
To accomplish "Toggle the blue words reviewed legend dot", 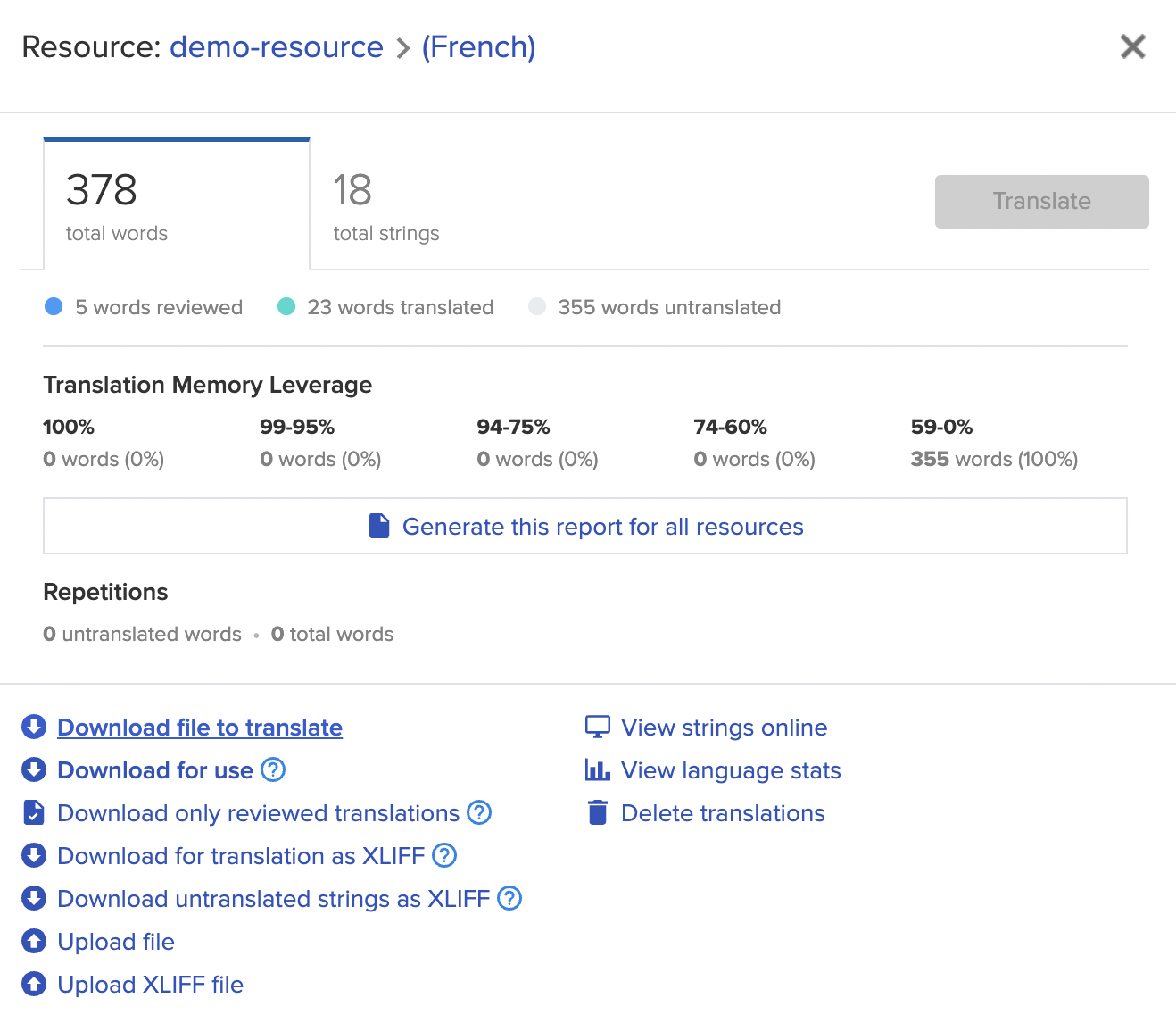I will pos(54,306).
